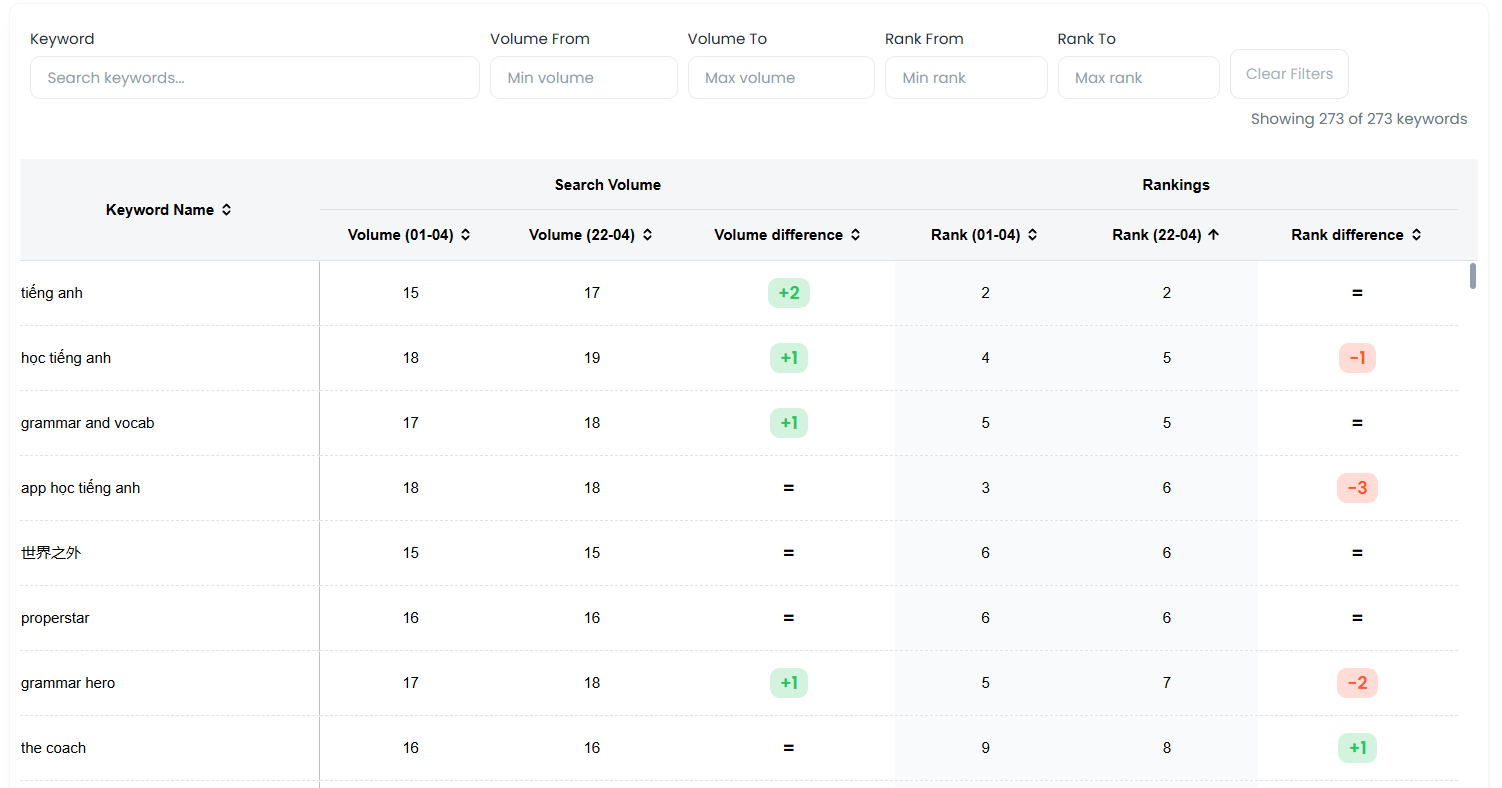This screenshot has width=1502, height=788.
Task: Select the grammar hero keyword row
Action: [x=739, y=683]
